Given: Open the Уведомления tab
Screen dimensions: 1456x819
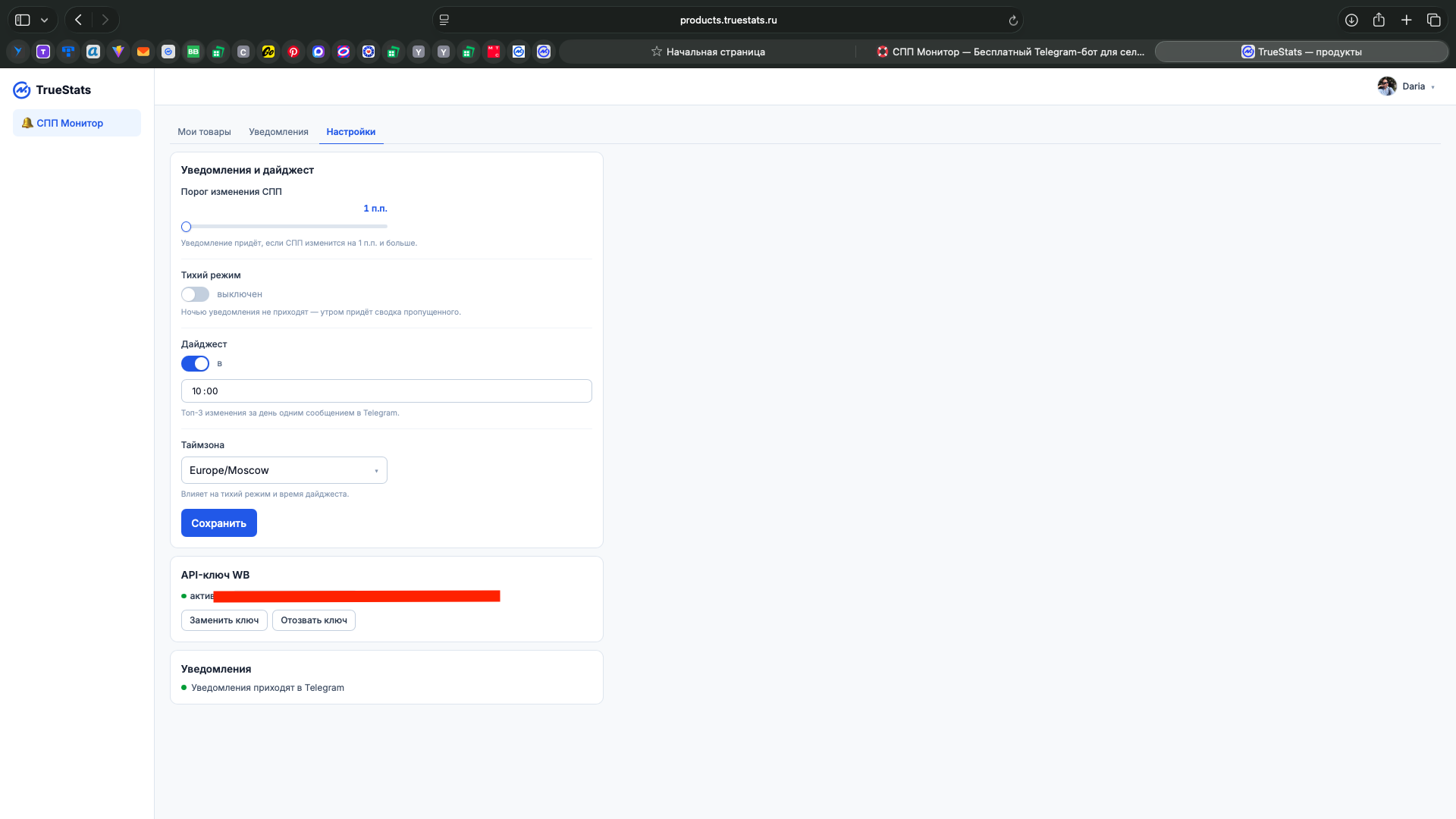Looking at the screenshot, I should [278, 132].
